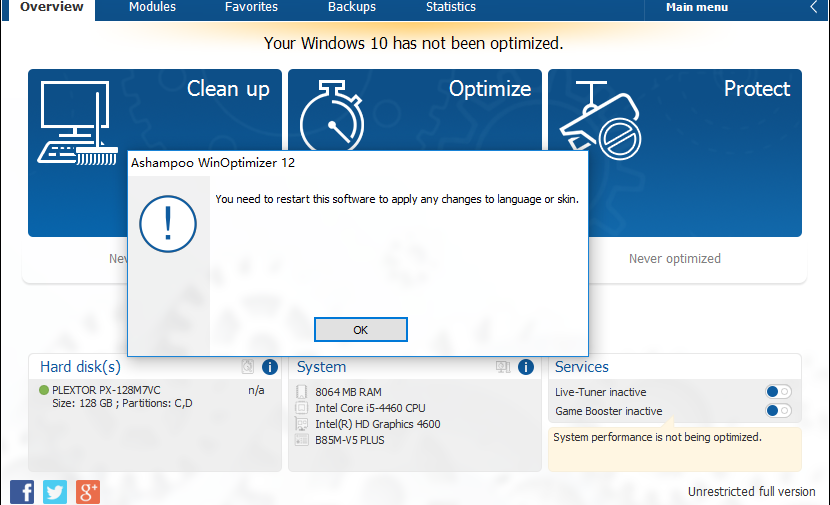Click 'System performance is not being optimized' note
This screenshot has width=830, height=505.
pos(657,437)
